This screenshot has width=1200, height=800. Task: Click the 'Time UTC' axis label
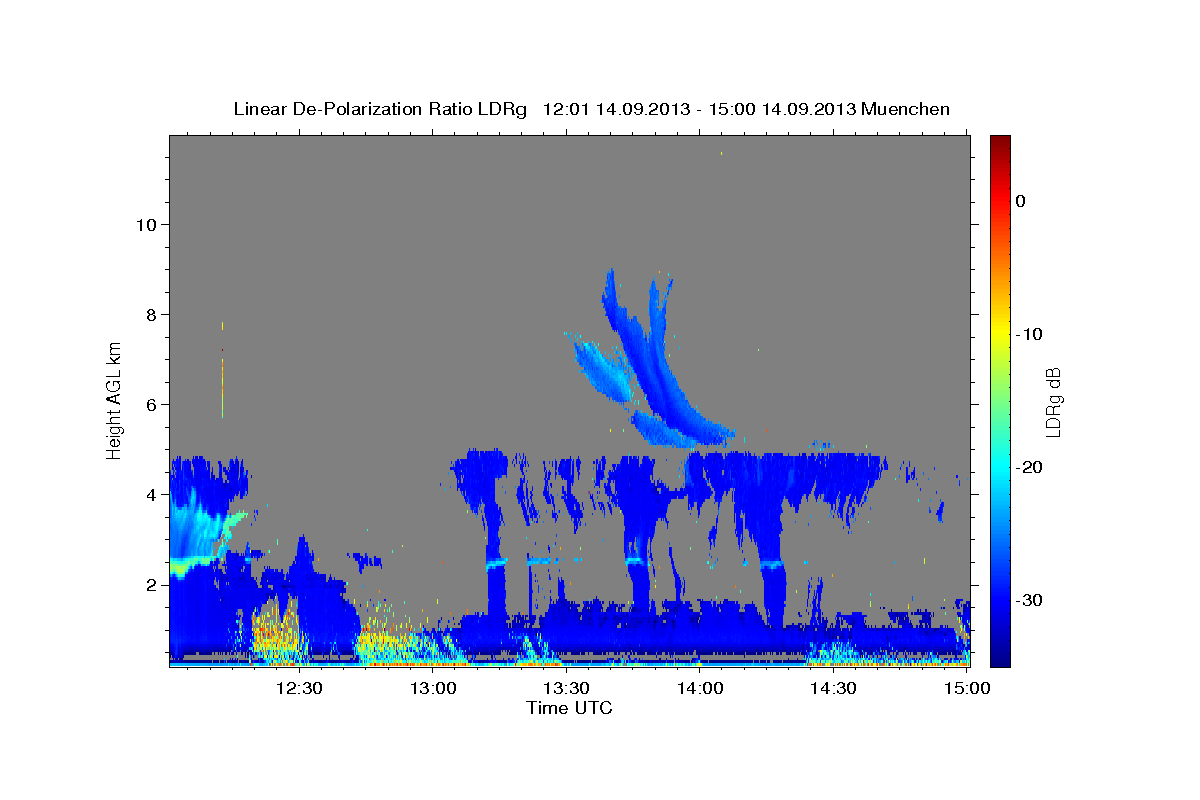[569, 708]
